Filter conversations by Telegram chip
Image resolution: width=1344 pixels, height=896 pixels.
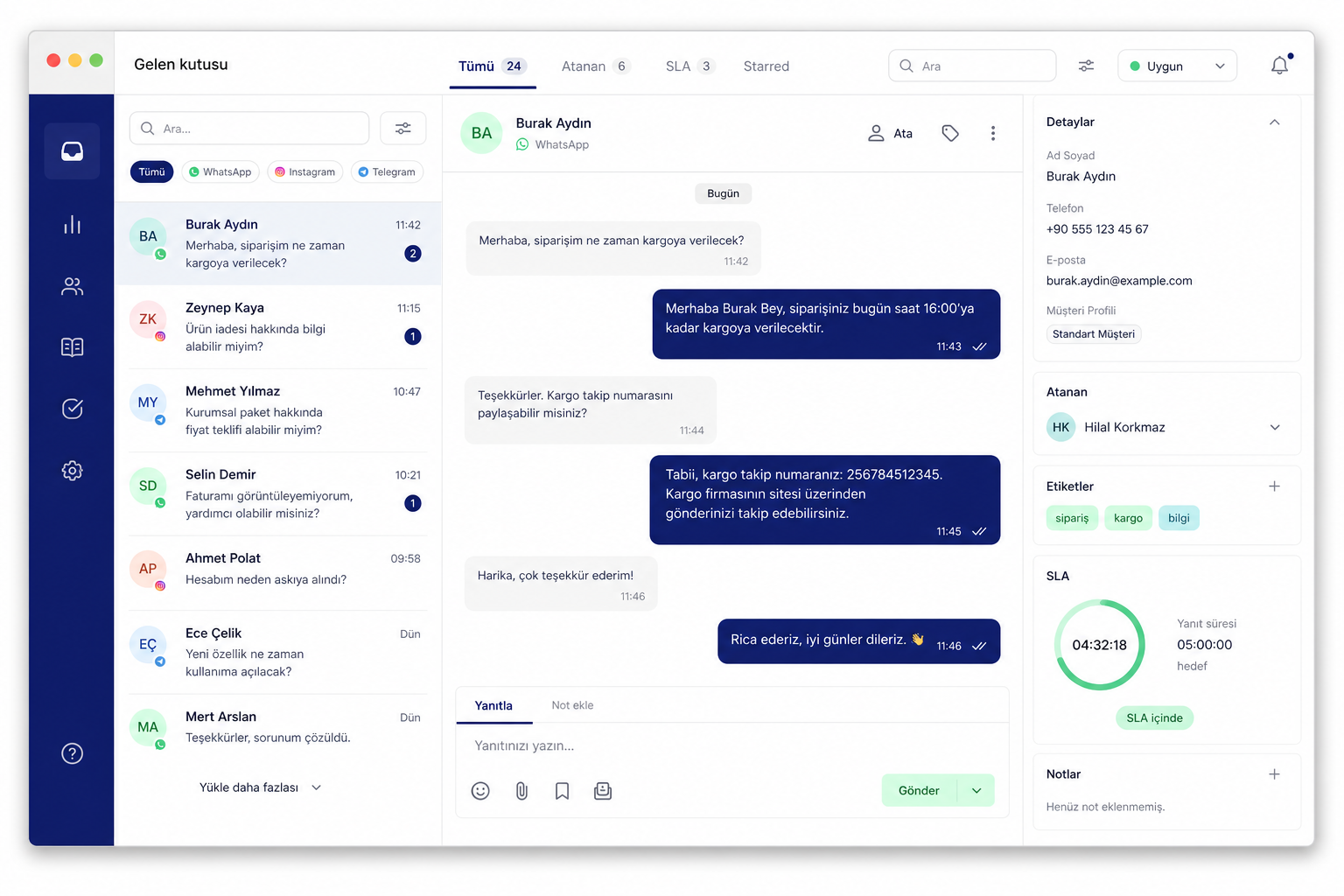387,172
